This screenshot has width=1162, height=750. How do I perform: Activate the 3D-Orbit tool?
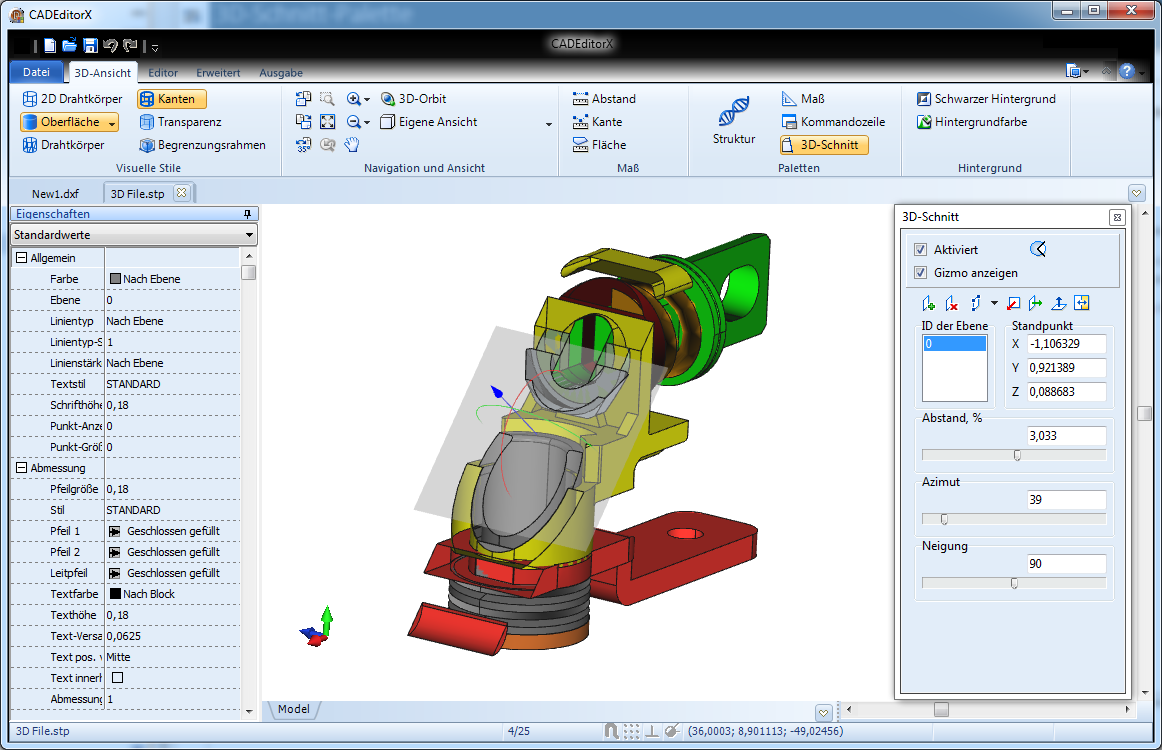413,99
